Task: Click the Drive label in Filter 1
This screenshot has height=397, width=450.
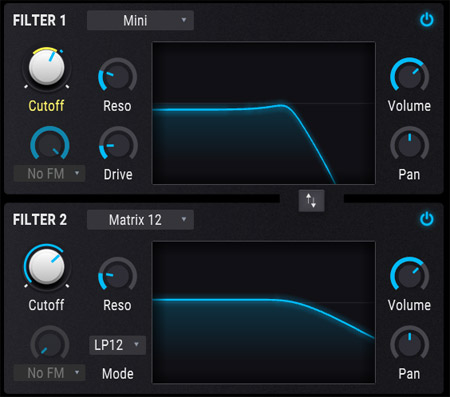Action: coord(118,174)
